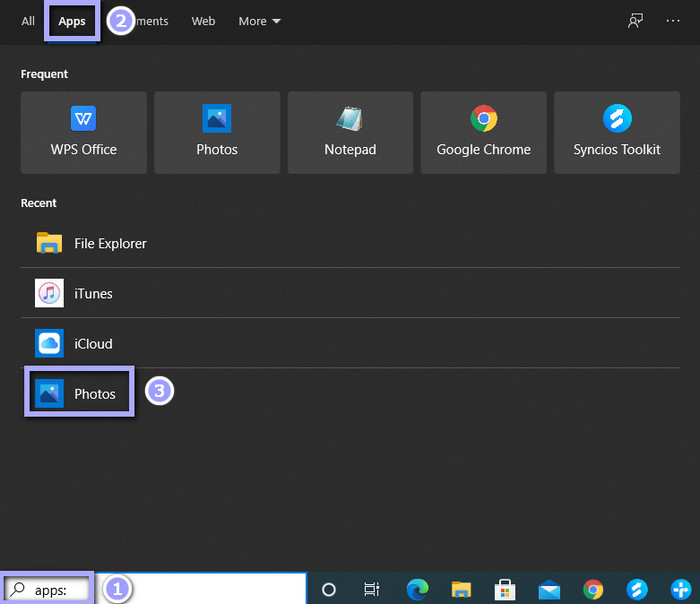
Task: Open the Photos tile under Frequent
Action: tap(217, 133)
